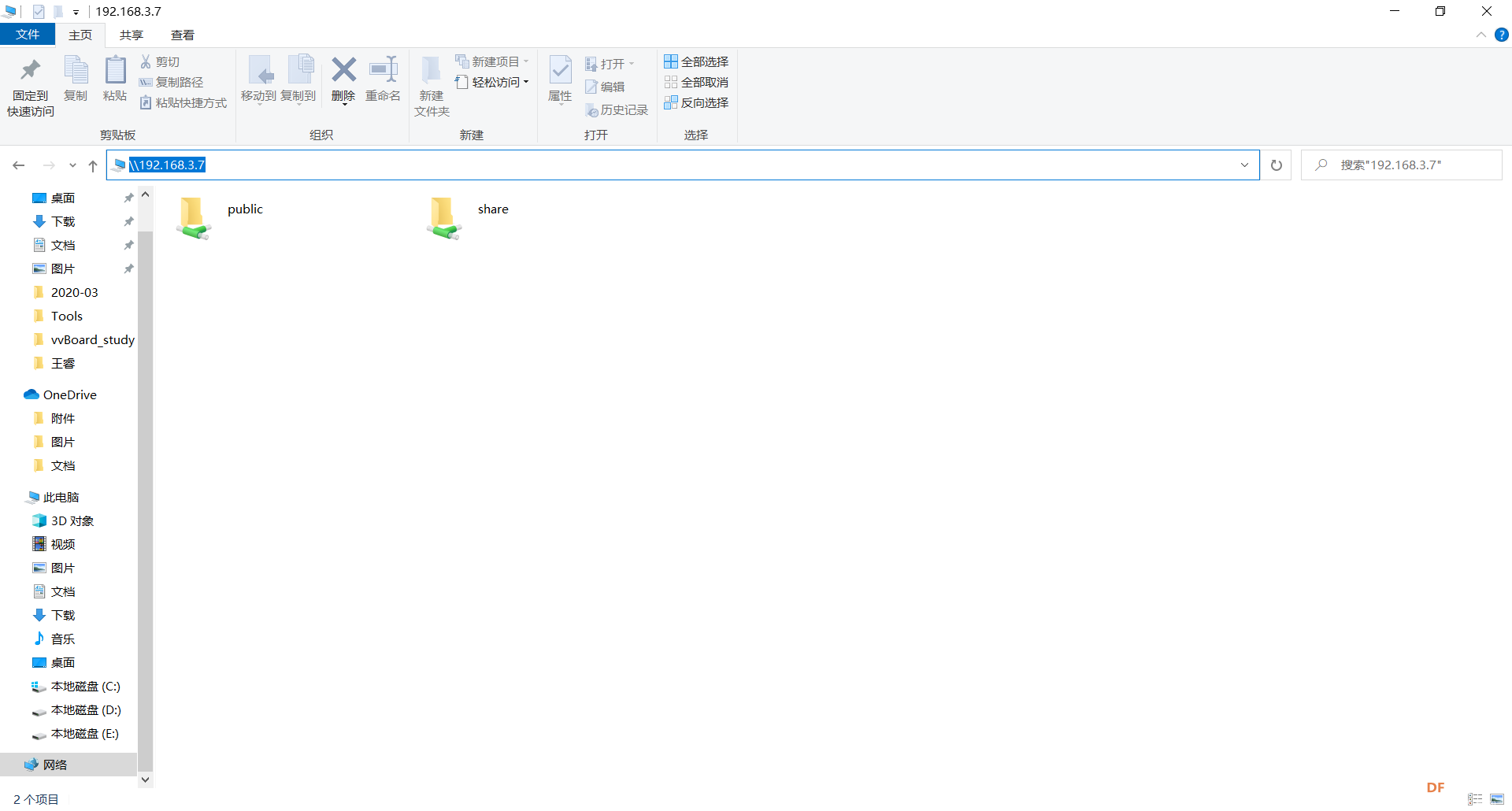This screenshot has height=811, width=1512.
Task: Click the refresh button
Action: 1277,165
